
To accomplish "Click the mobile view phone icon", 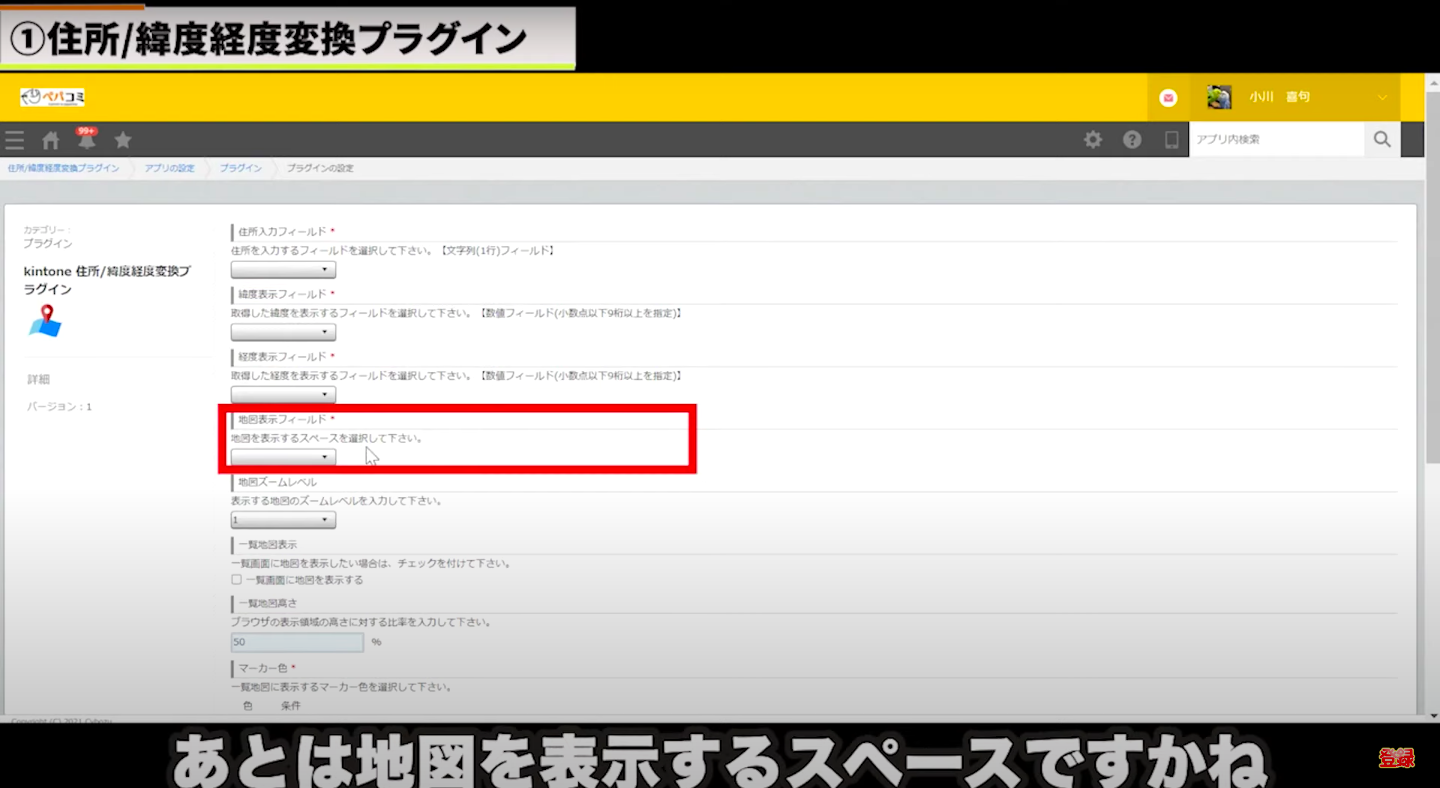I will 1171,140.
